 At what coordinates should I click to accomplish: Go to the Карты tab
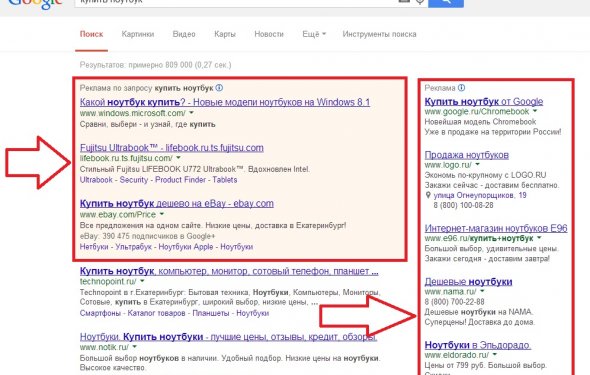pyautogui.click(x=225, y=34)
